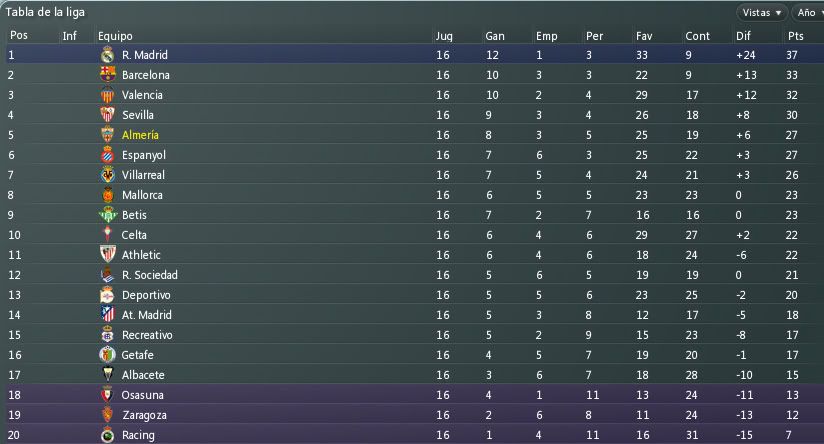This screenshot has height=444, width=824.
Task: Sort table by Equipo column header
Action: 115,36
